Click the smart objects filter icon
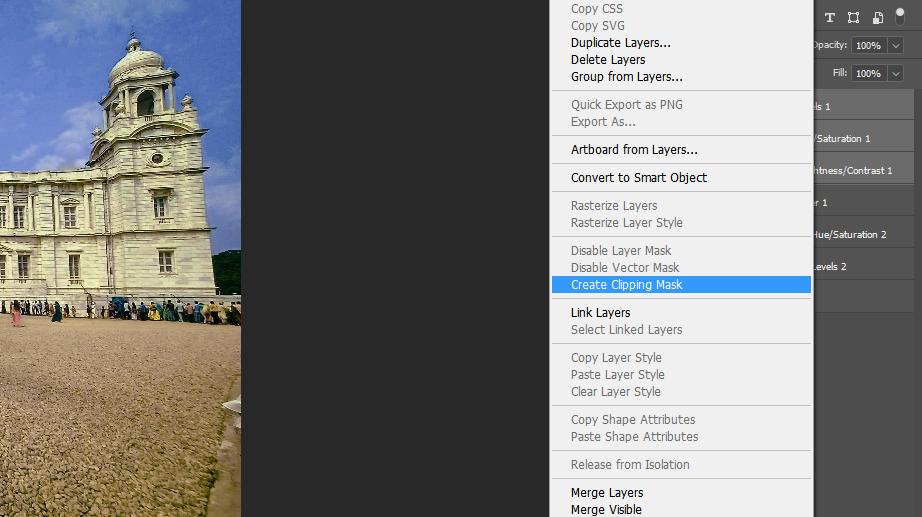 877,18
